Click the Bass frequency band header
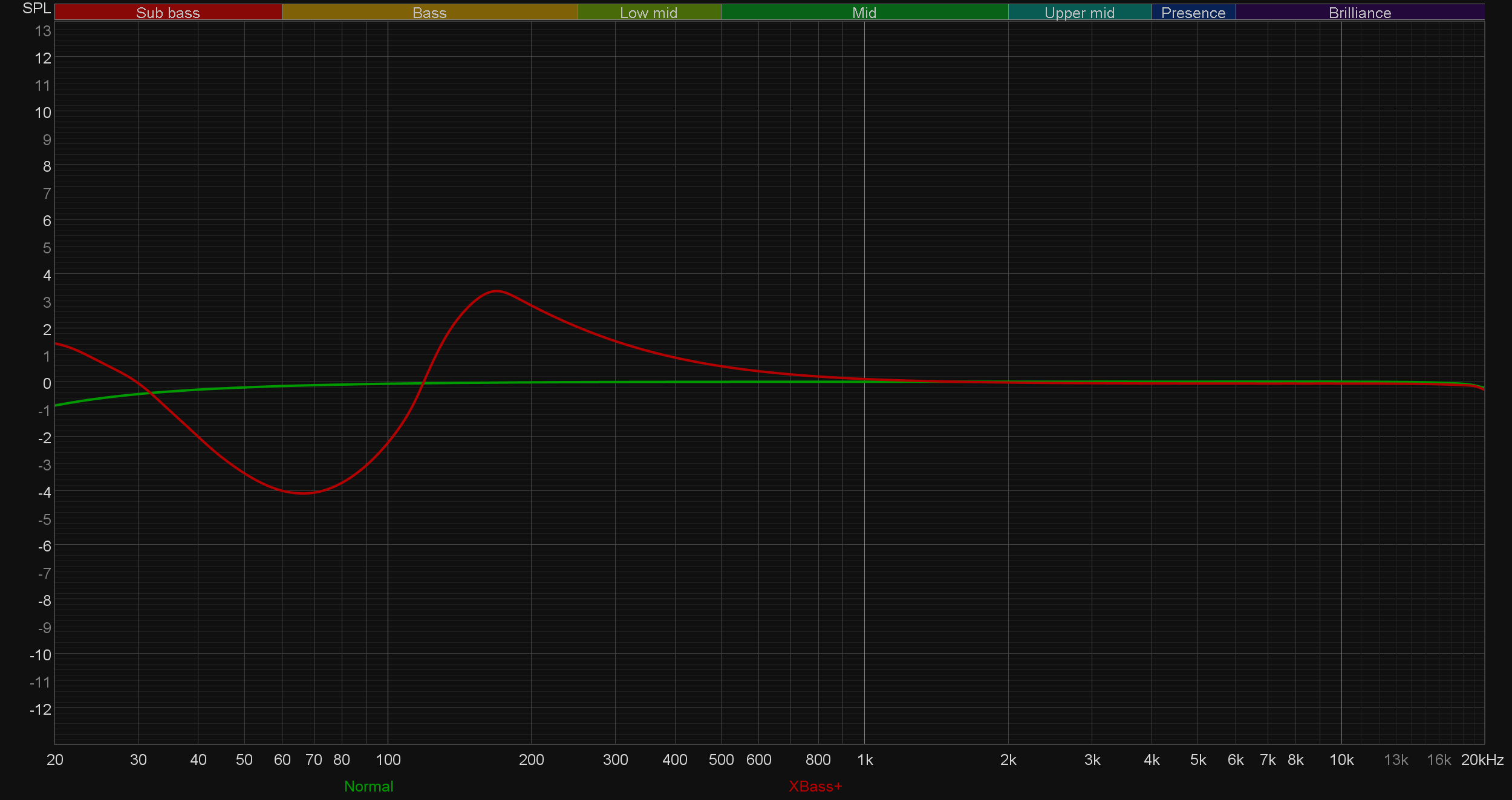The image size is (1512, 800). (429, 13)
